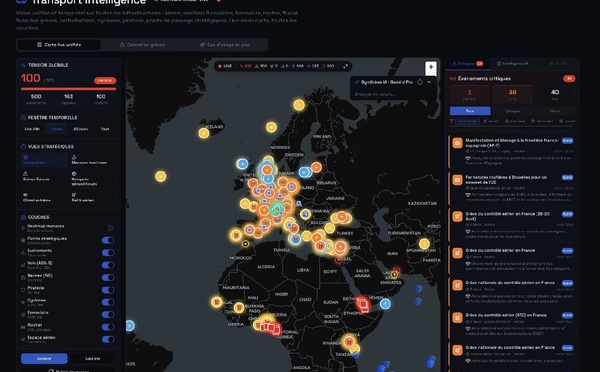Select the Critiques severity filter button

[x=512, y=111]
